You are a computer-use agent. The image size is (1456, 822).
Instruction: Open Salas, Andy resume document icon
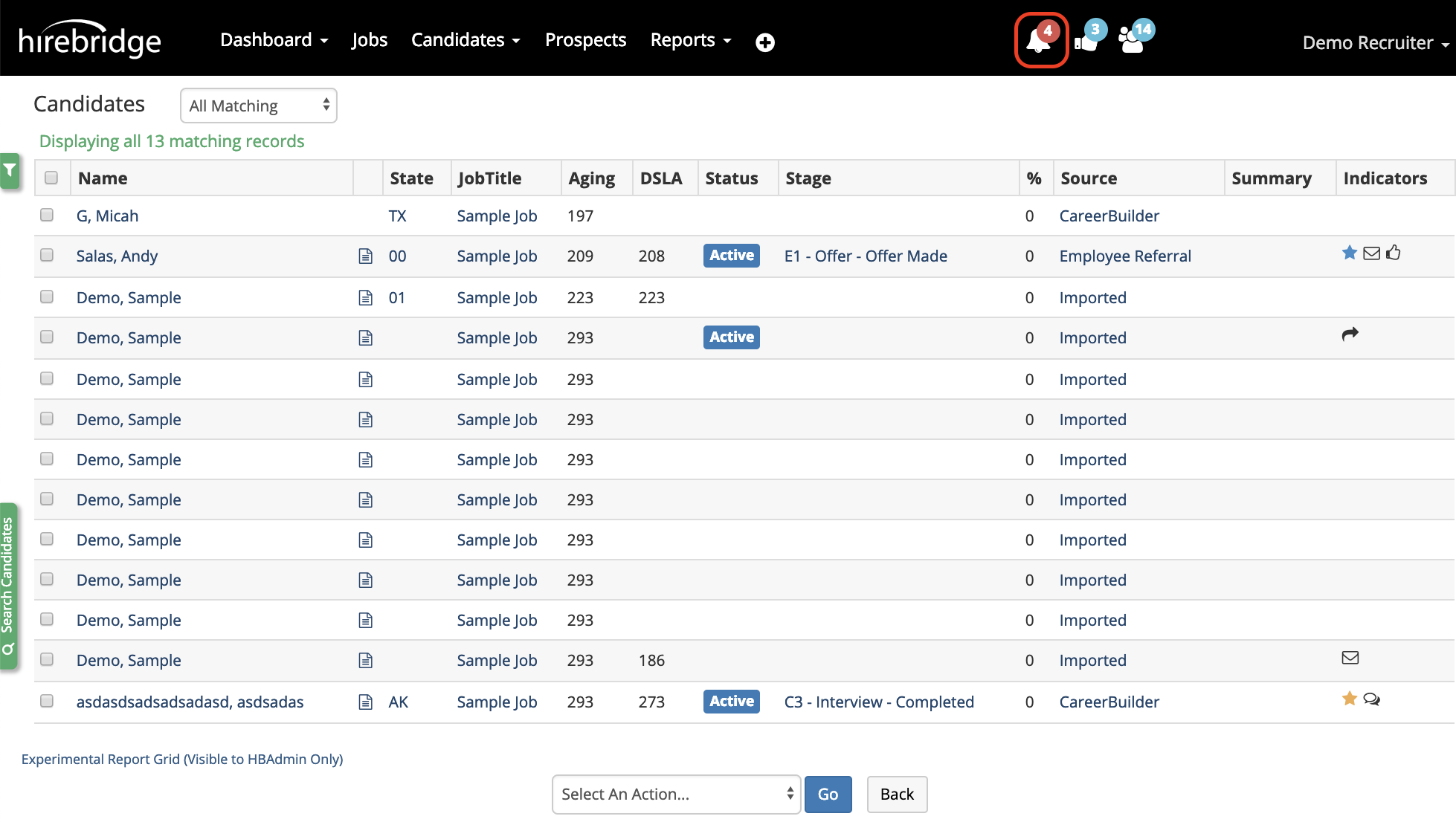click(x=365, y=256)
